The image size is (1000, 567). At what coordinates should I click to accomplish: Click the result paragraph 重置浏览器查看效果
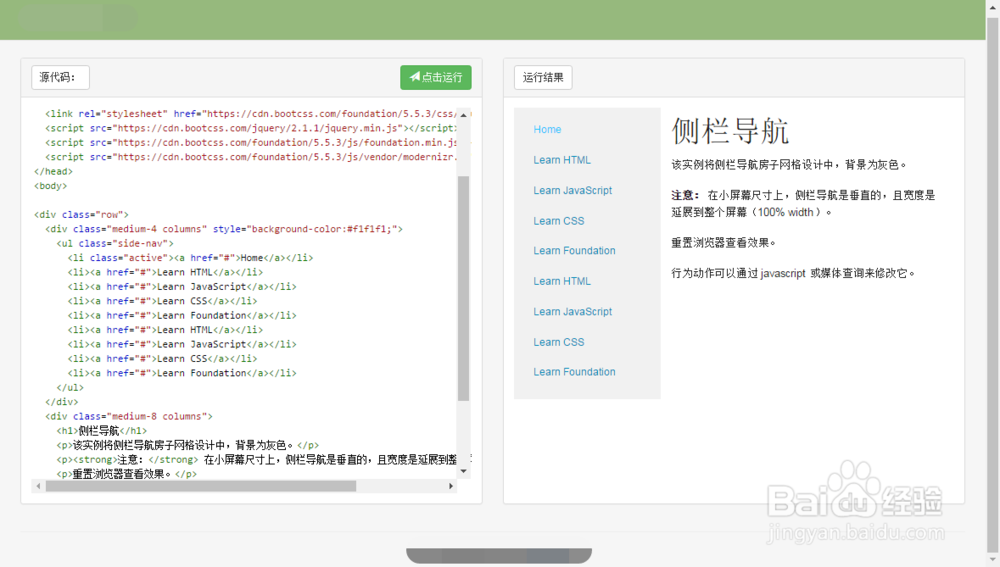point(723,243)
